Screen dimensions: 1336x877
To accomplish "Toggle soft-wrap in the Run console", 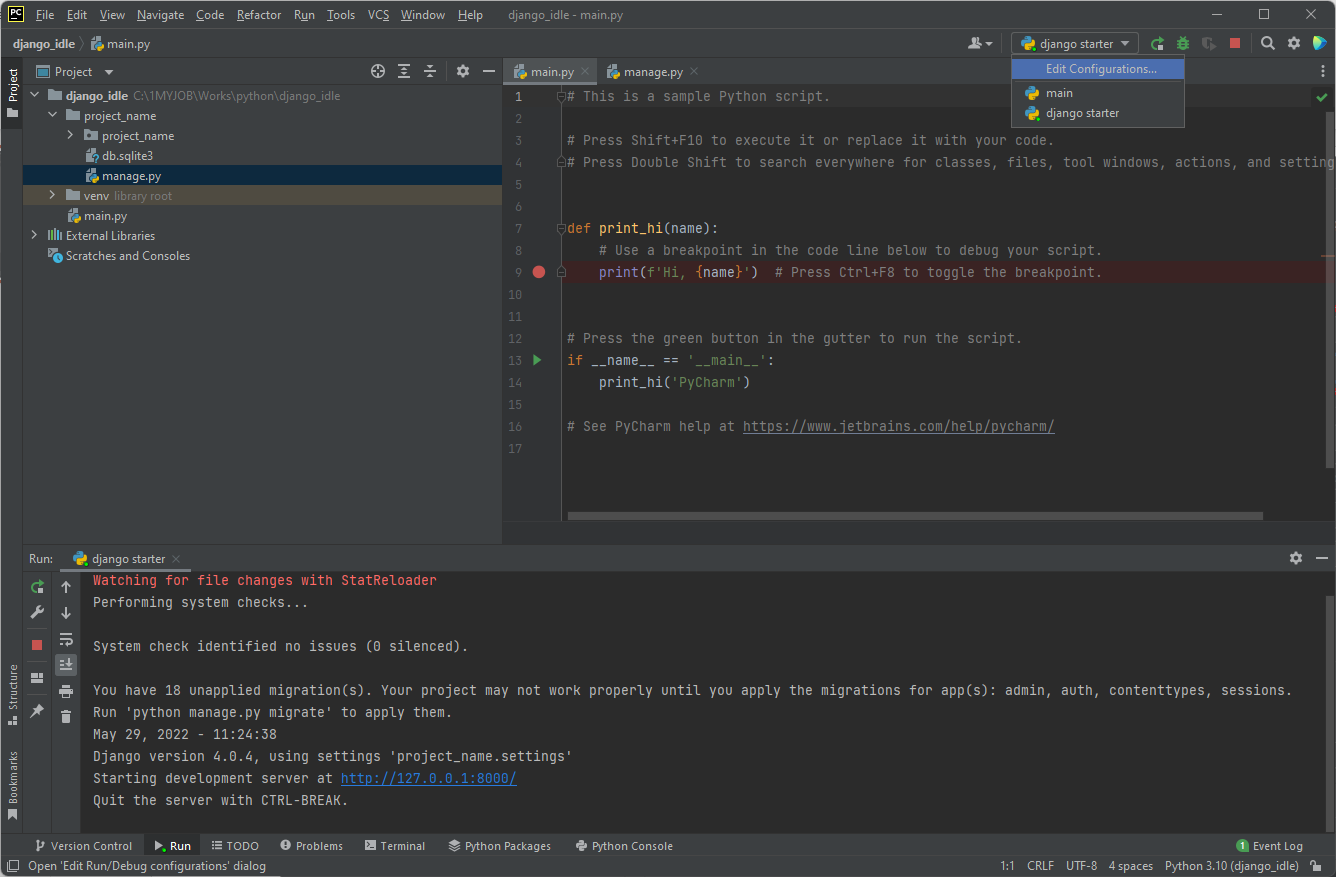I will tap(66, 639).
